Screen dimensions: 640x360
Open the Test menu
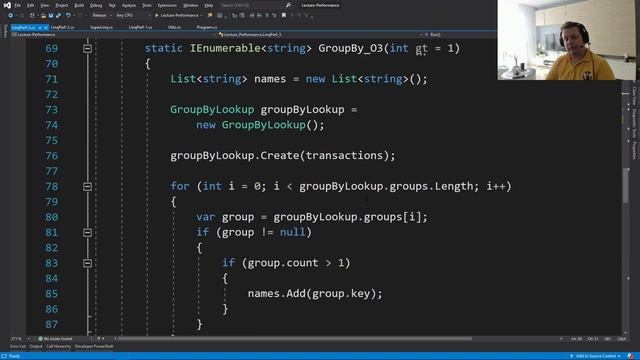[112, 5]
